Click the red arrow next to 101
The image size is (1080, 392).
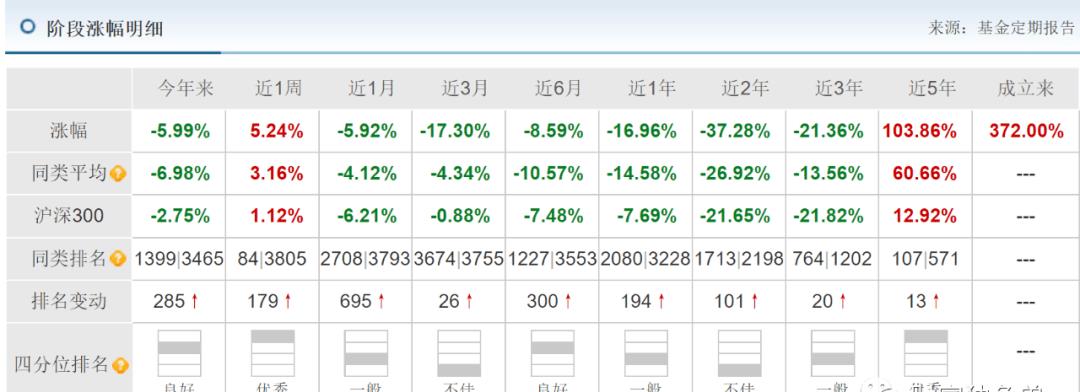[x=754, y=301]
